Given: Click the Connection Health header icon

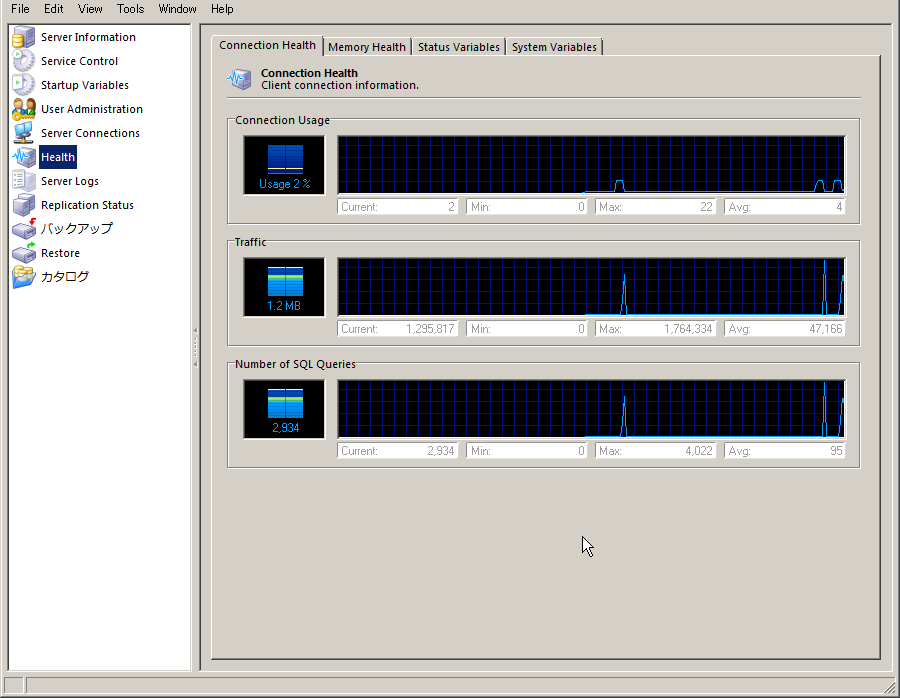Looking at the screenshot, I should pos(239,79).
